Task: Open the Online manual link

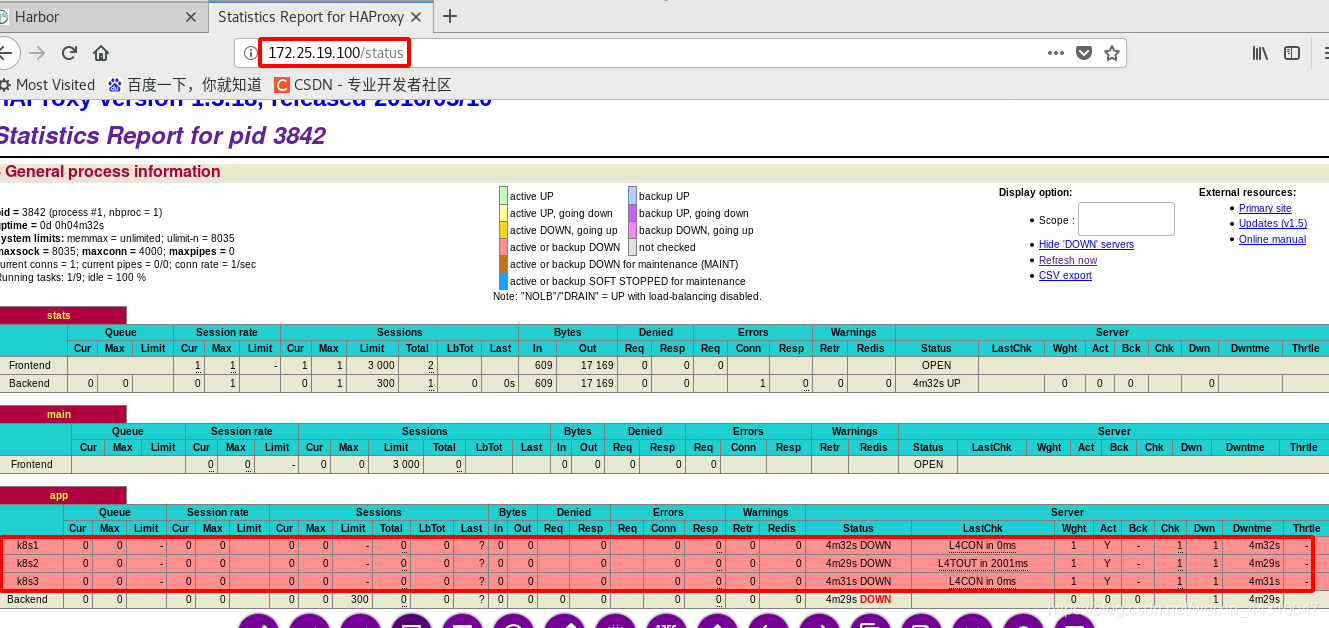Action: [1272, 239]
